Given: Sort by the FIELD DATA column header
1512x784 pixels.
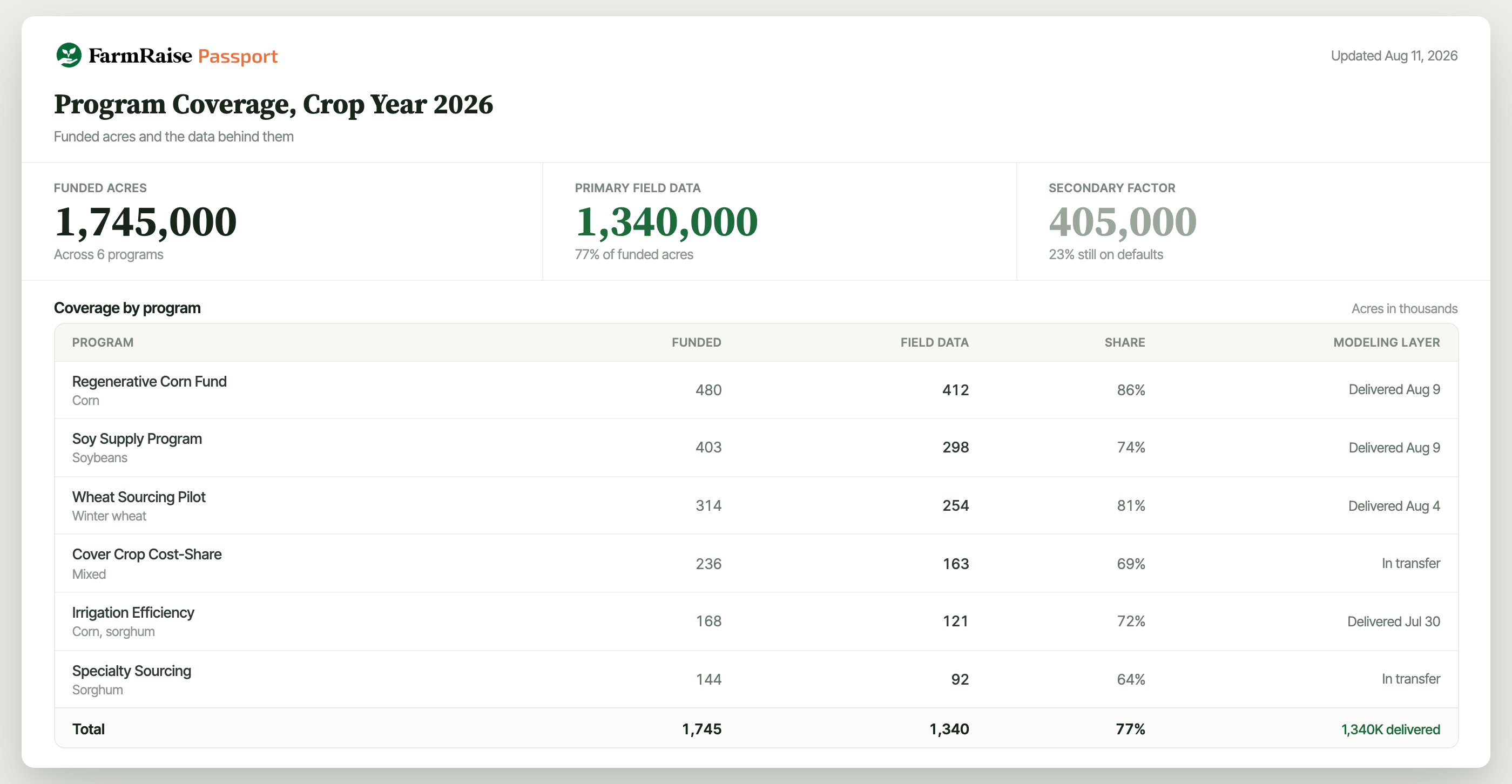Looking at the screenshot, I should [x=934, y=342].
